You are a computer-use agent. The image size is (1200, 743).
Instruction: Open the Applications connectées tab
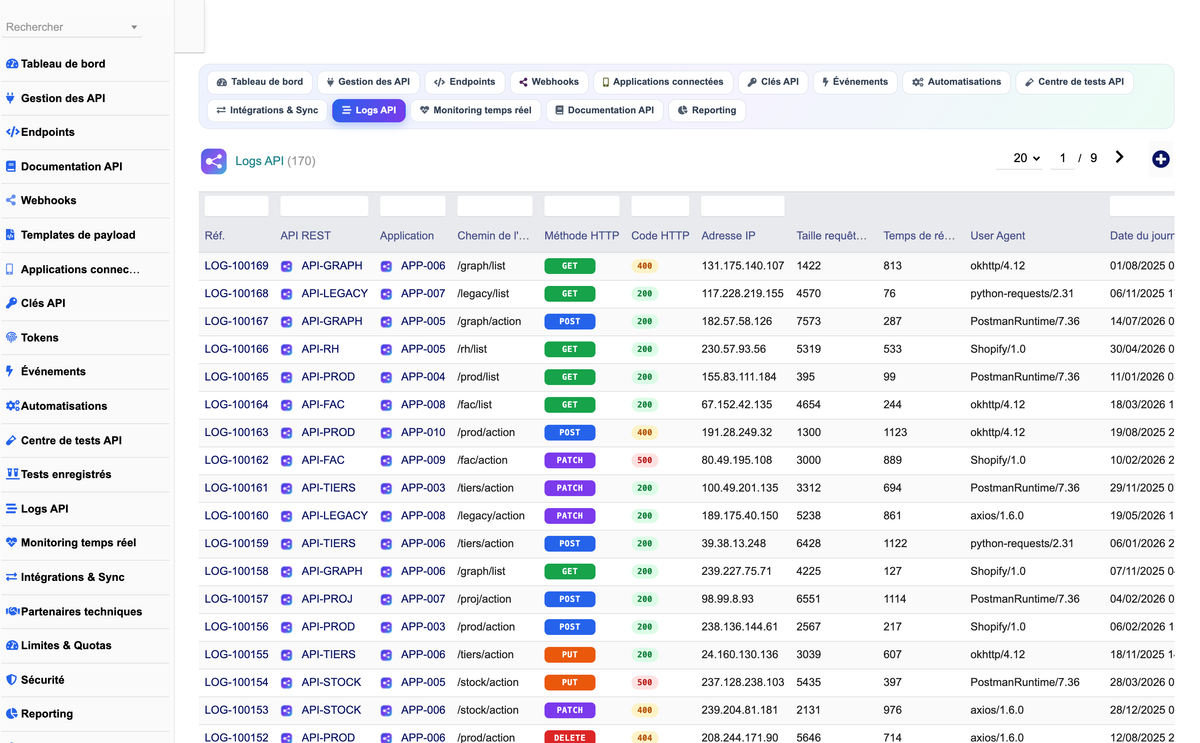click(662, 82)
